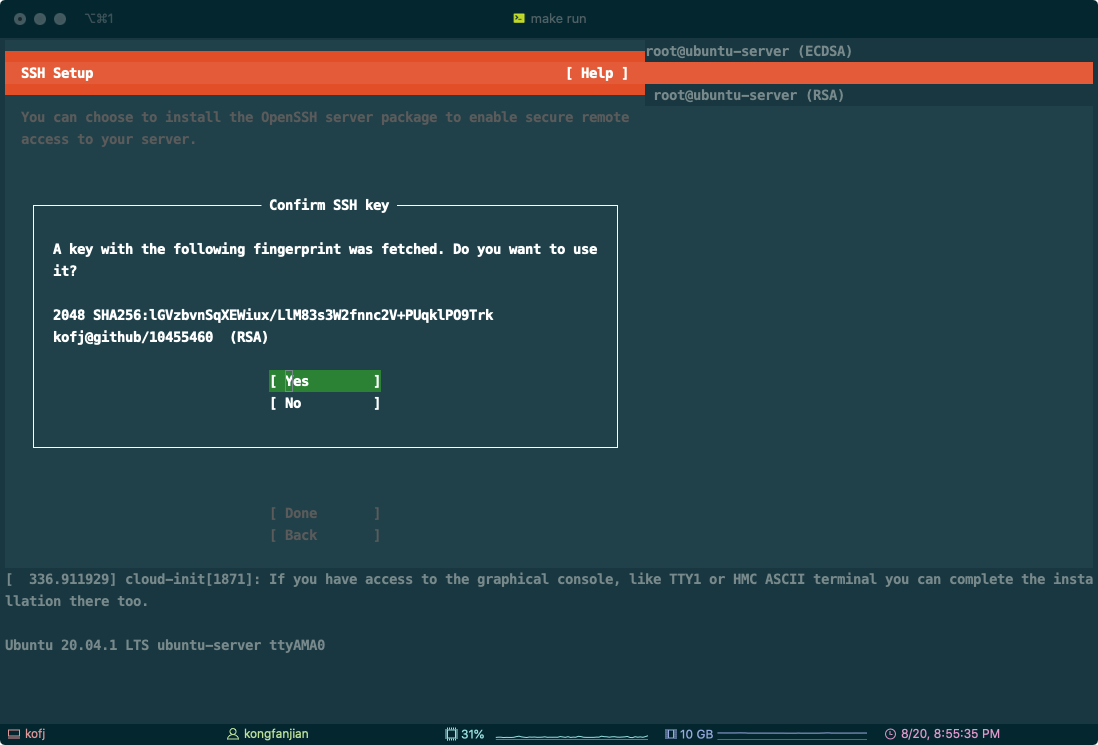Open Help in the SSH Setup header
The image size is (1098, 745).
coord(596,73)
